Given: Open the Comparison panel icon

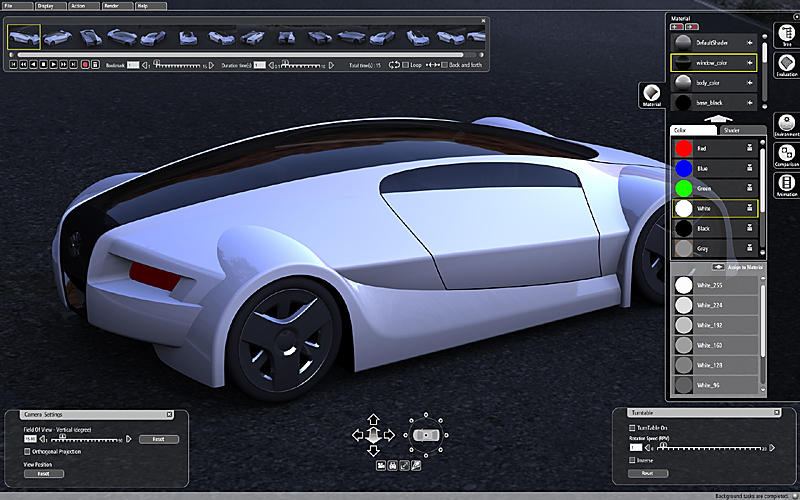Looking at the screenshot, I should 786,154.
